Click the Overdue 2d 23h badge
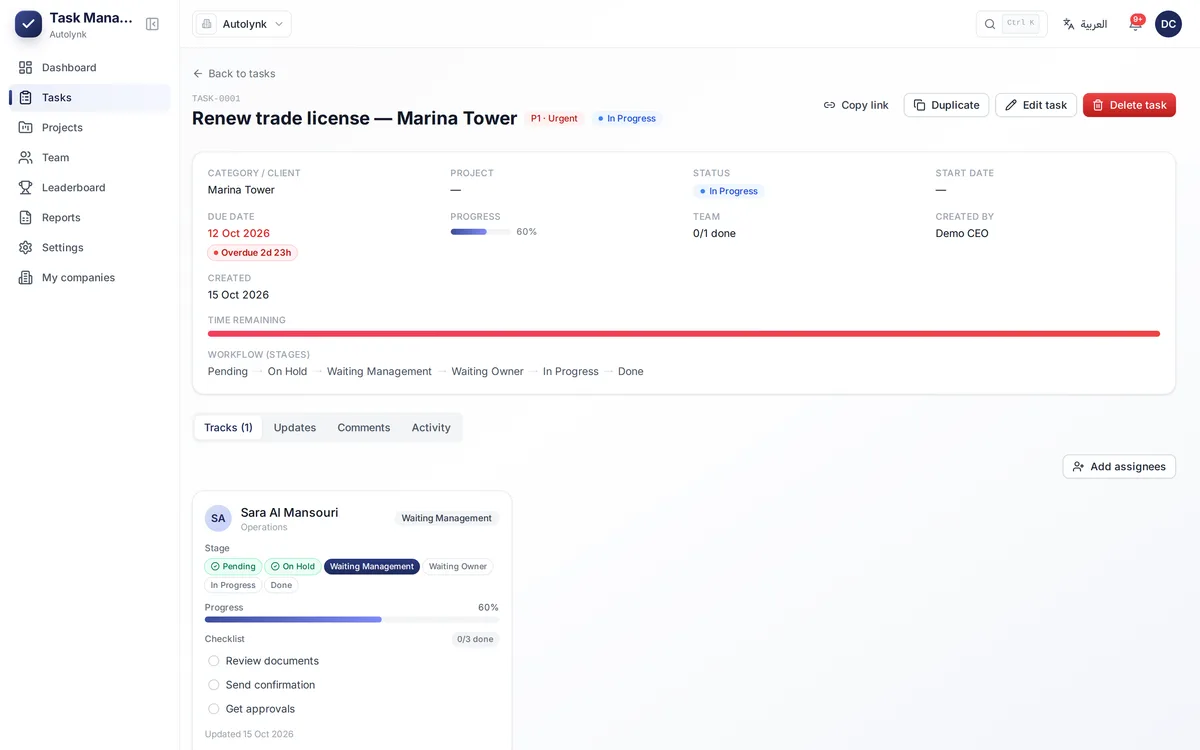Viewport: 1200px width, 750px height. pyautogui.click(x=253, y=253)
